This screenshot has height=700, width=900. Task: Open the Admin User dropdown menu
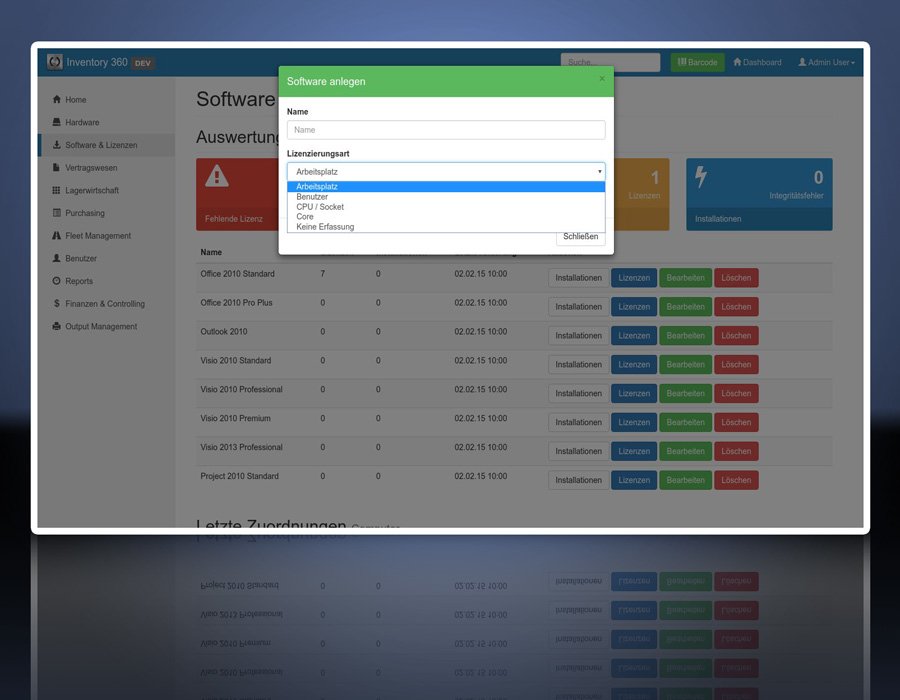826,62
